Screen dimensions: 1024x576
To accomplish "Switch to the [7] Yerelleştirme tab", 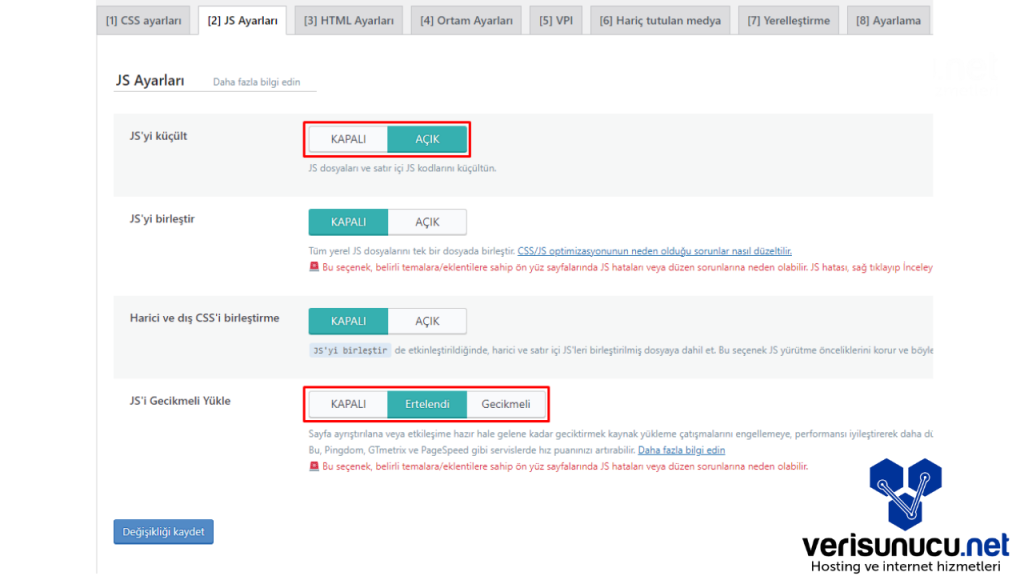I will pyautogui.click(x=788, y=20).
